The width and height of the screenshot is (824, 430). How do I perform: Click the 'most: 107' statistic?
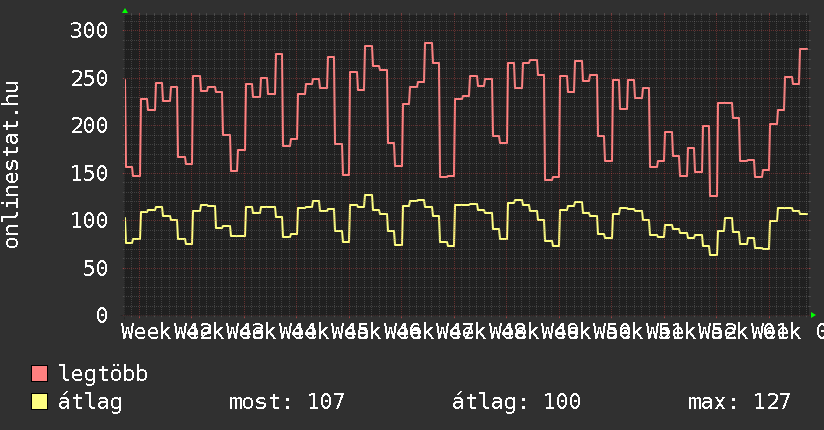coord(287,402)
